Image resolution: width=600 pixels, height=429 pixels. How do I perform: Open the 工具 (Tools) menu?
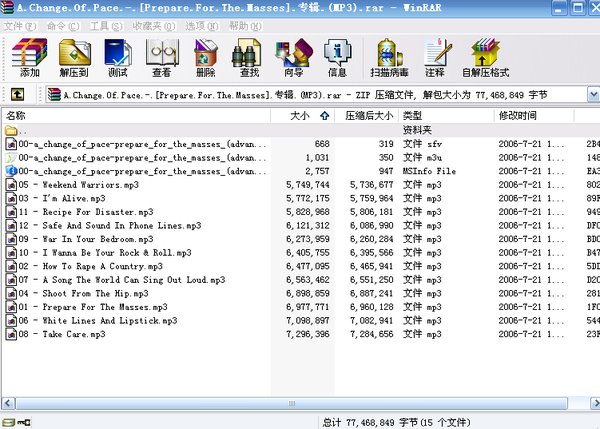click(x=106, y=26)
